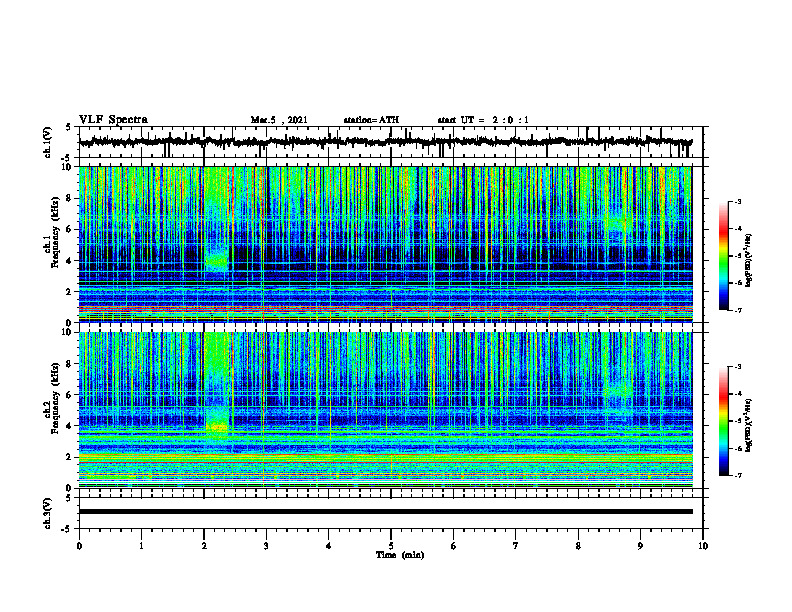The image size is (792, 612).
Task: Click the "-7" label on ch.2 color bar
Action: click(737, 475)
